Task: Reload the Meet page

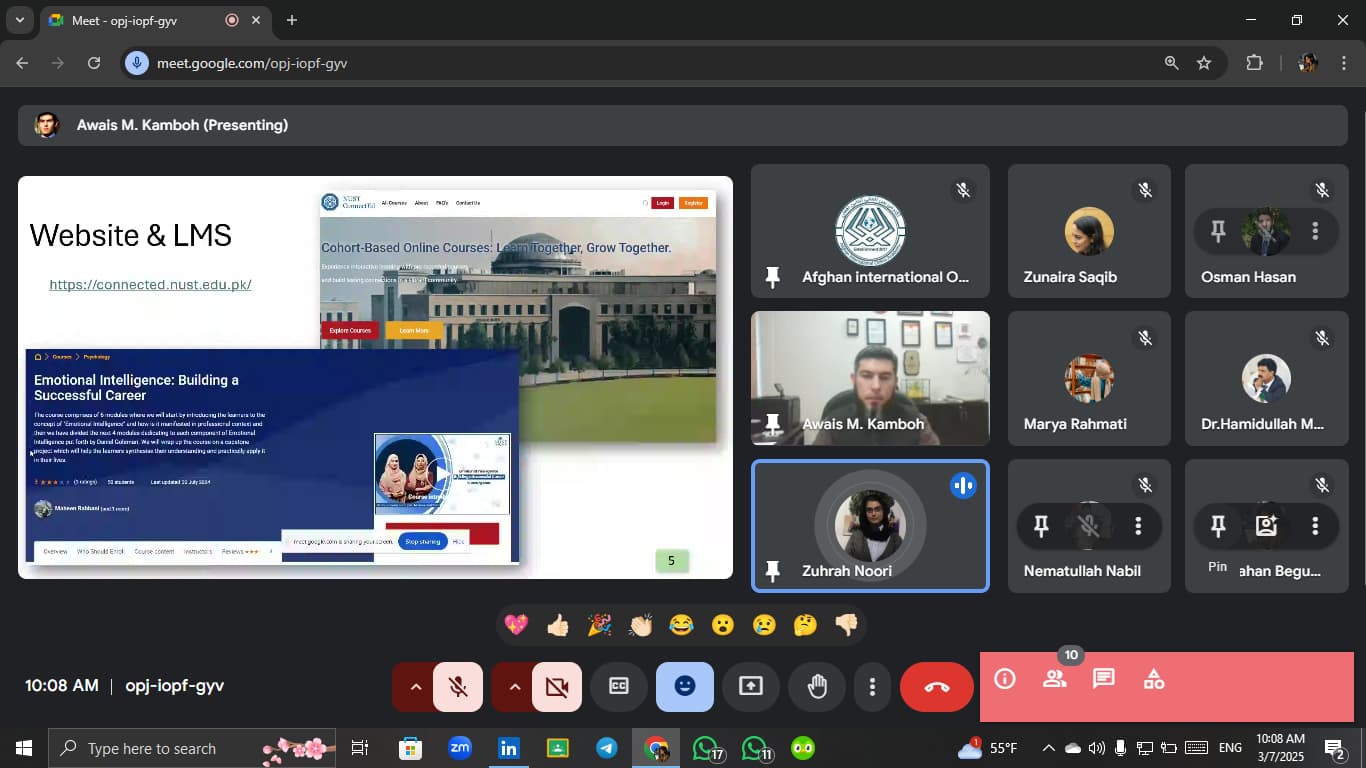Action: [x=94, y=63]
